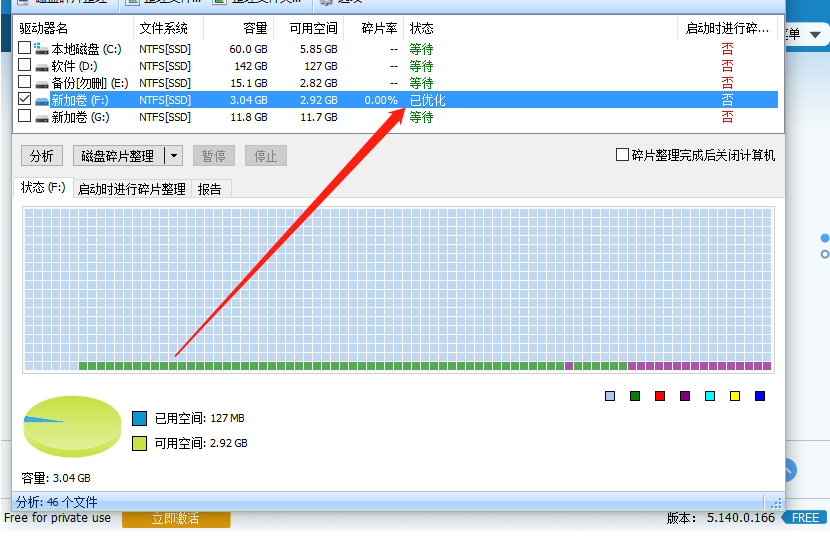The width and height of the screenshot is (830, 538).
Task: Click the red 否 in the C: row
Action: (x=727, y=49)
